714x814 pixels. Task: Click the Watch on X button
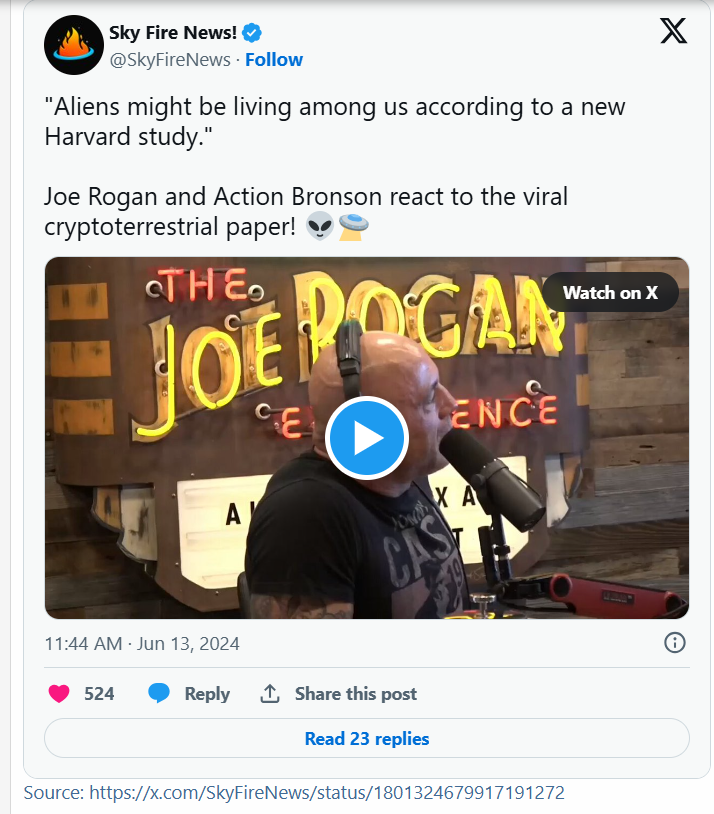[610, 292]
